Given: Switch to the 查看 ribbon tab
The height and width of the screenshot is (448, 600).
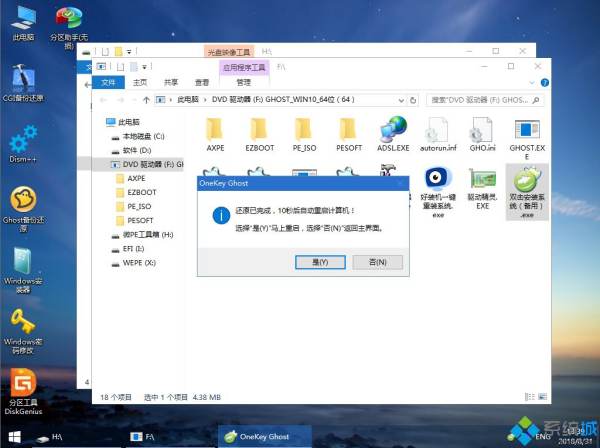Looking at the screenshot, I should [x=202, y=82].
